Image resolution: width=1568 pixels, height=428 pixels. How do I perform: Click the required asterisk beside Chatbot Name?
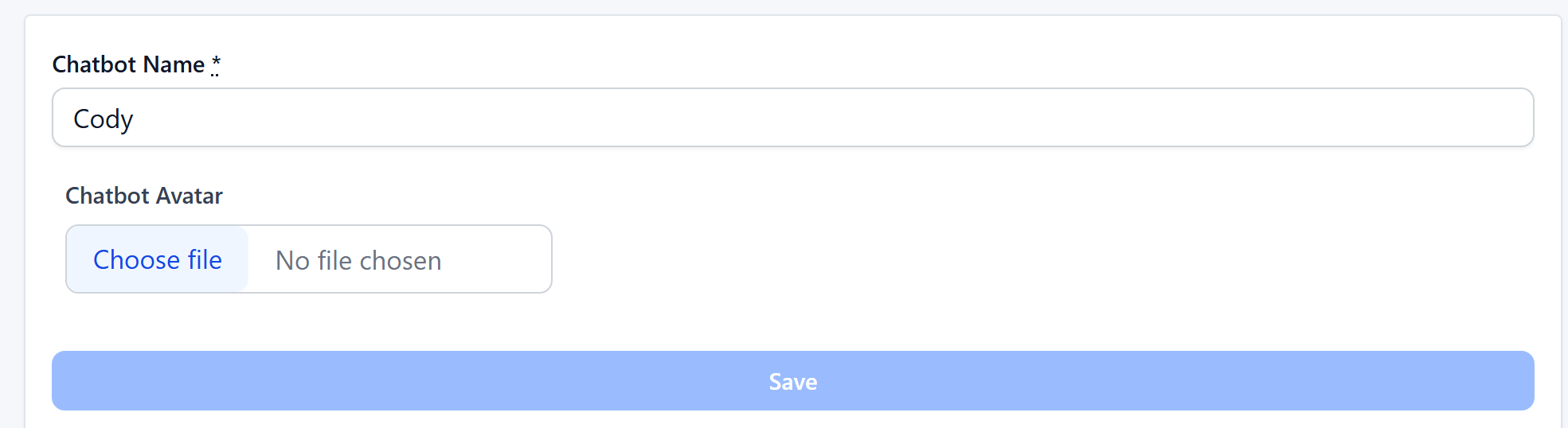pos(216,64)
